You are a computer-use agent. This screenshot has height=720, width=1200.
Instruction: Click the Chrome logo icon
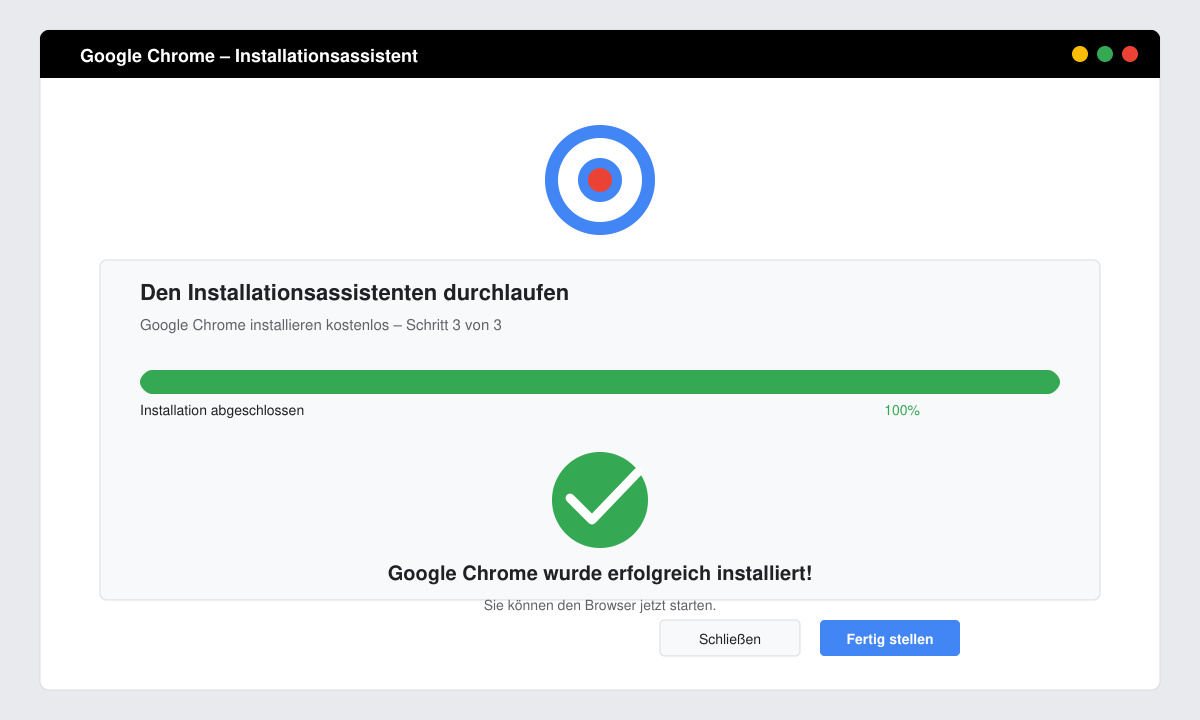600,180
